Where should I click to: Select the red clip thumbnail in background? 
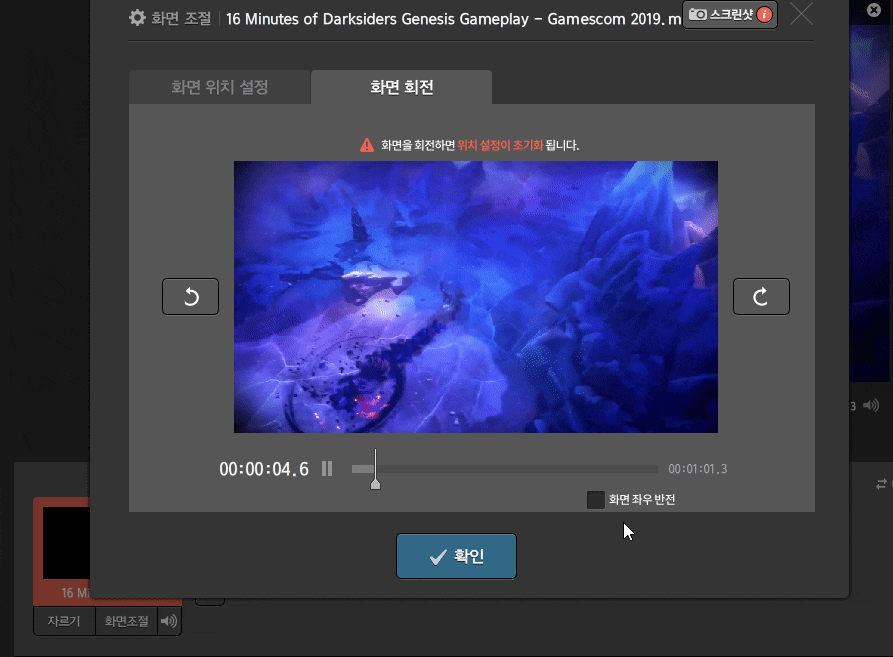[62, 551]
